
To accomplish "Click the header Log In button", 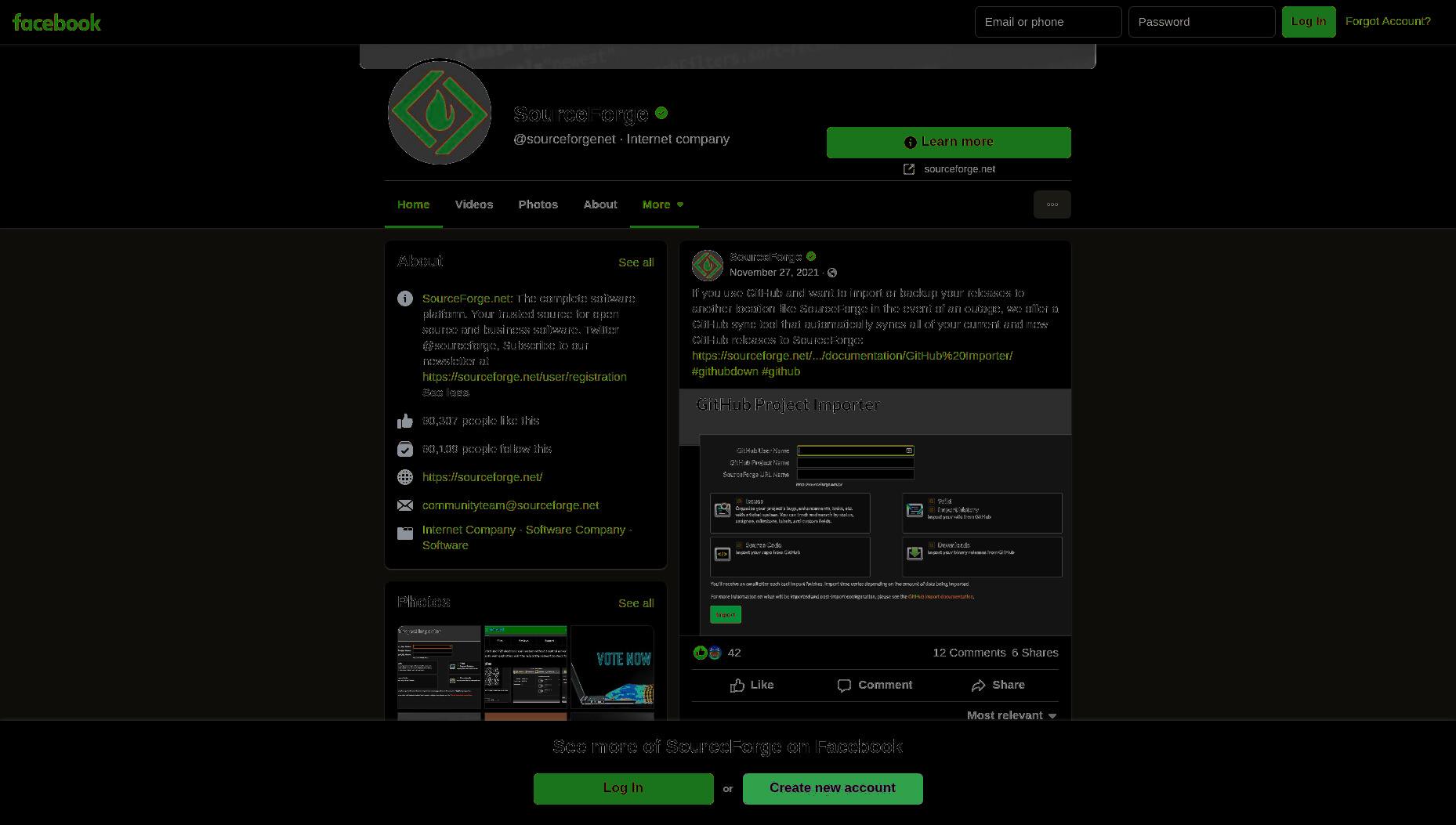I will (x=1309, y=22).
